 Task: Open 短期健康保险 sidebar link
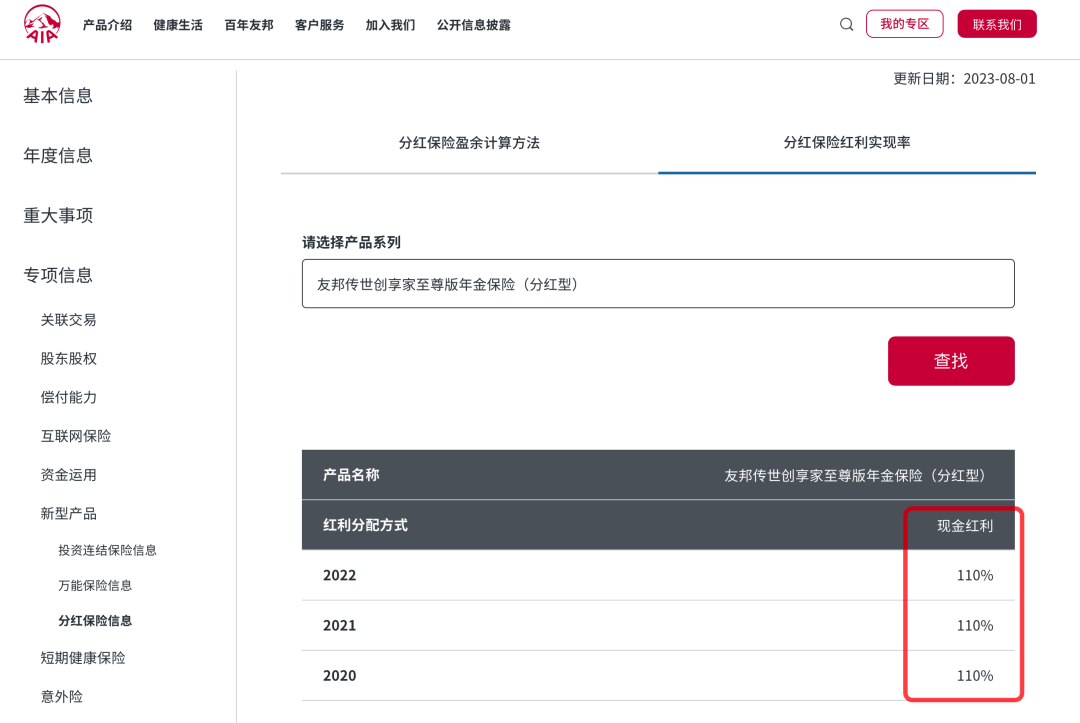[83, 658]
